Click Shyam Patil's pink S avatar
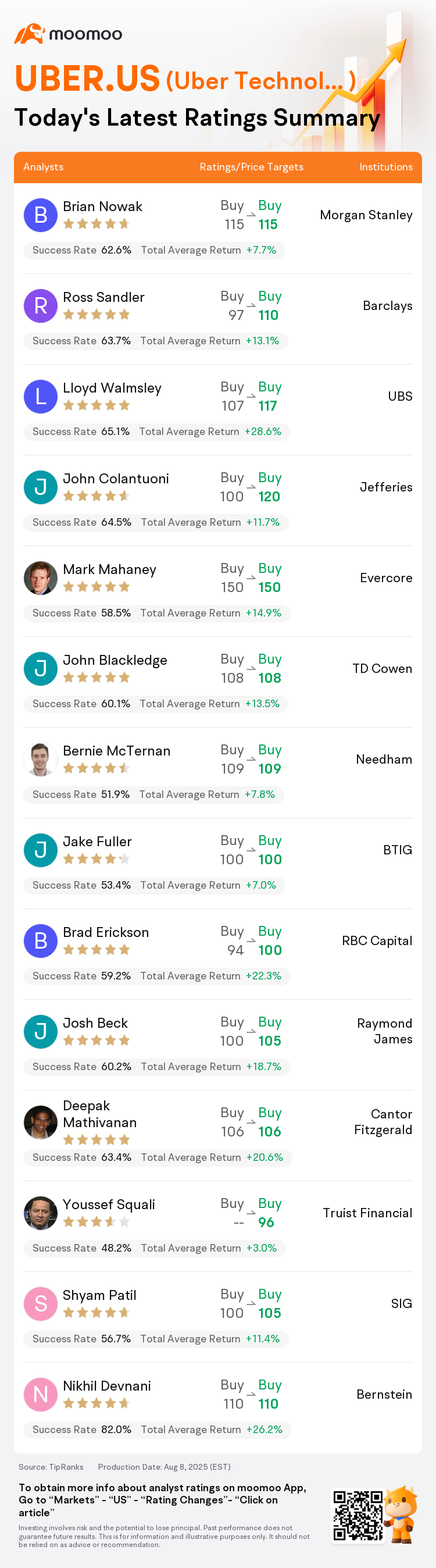The image size is (436, 1568). 40,1303
